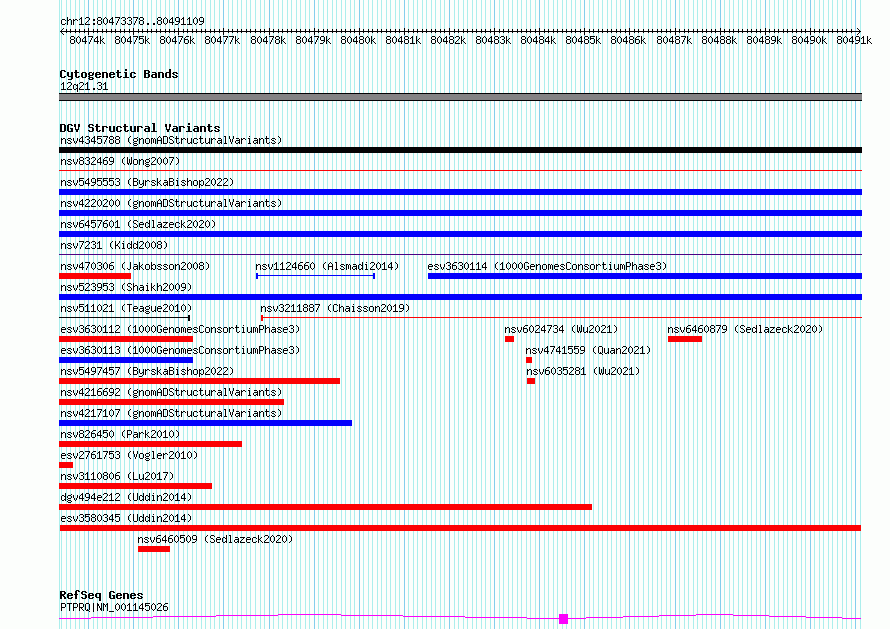
Task: Select the nsv832469 (Wong2007) label
Action: [120, 161]
